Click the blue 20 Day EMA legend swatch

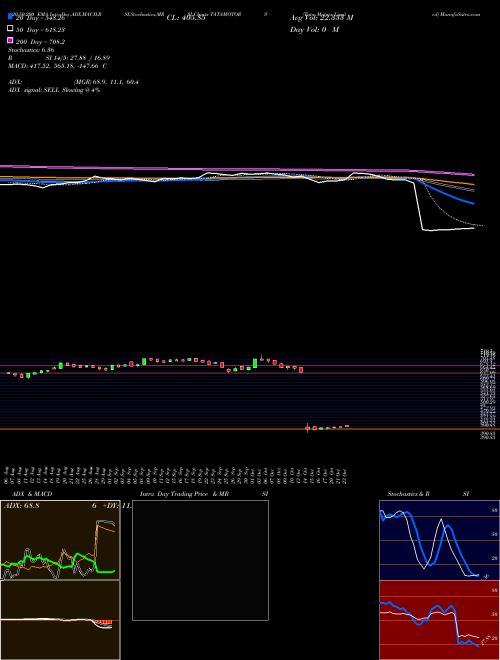coord(10,16)
